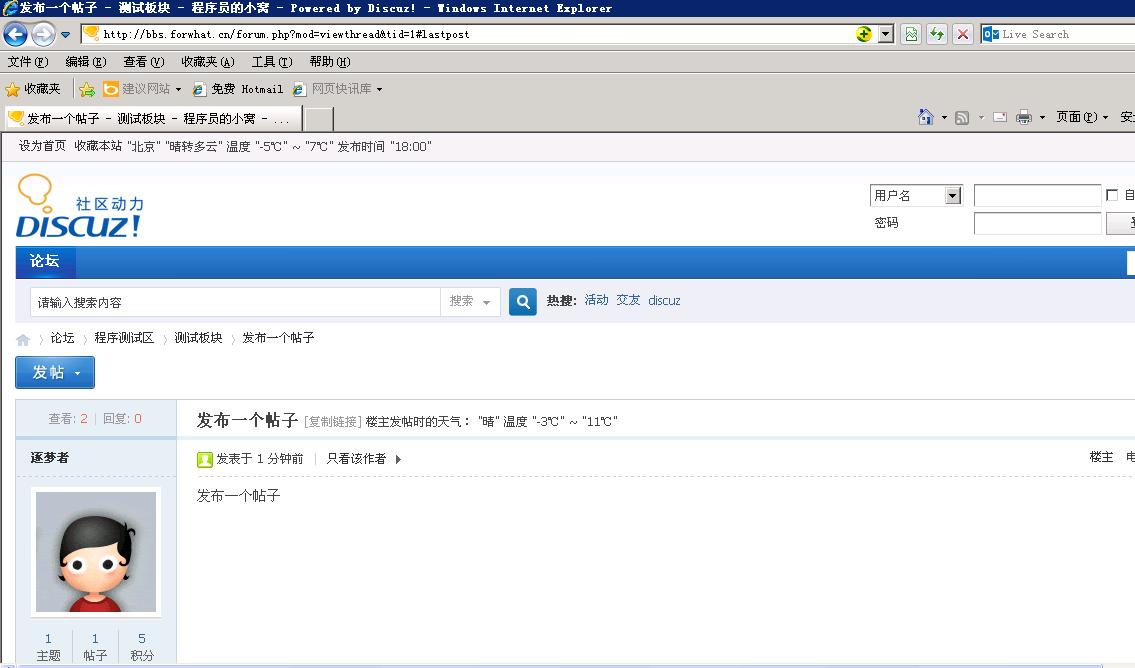The image size is (1135, 668).
Task: Expand the Print dropdown arrow
Action: (x=1042, y=117)
